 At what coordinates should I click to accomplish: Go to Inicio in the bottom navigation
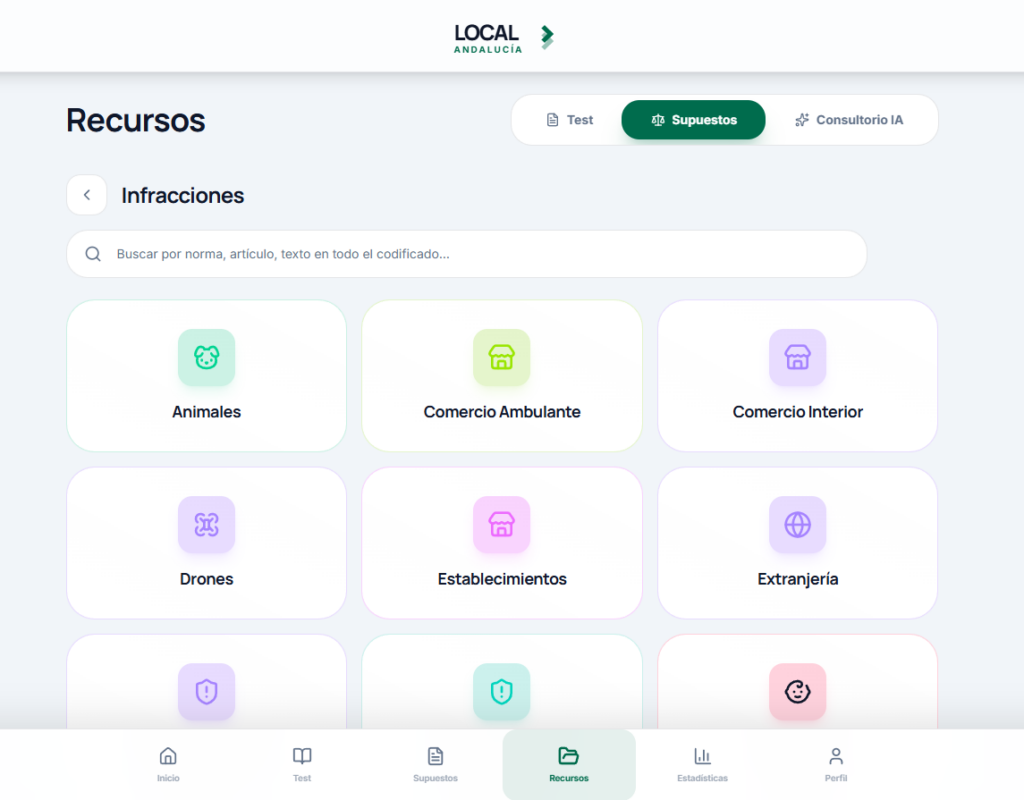pyautogui.click(x=168, y=764)
